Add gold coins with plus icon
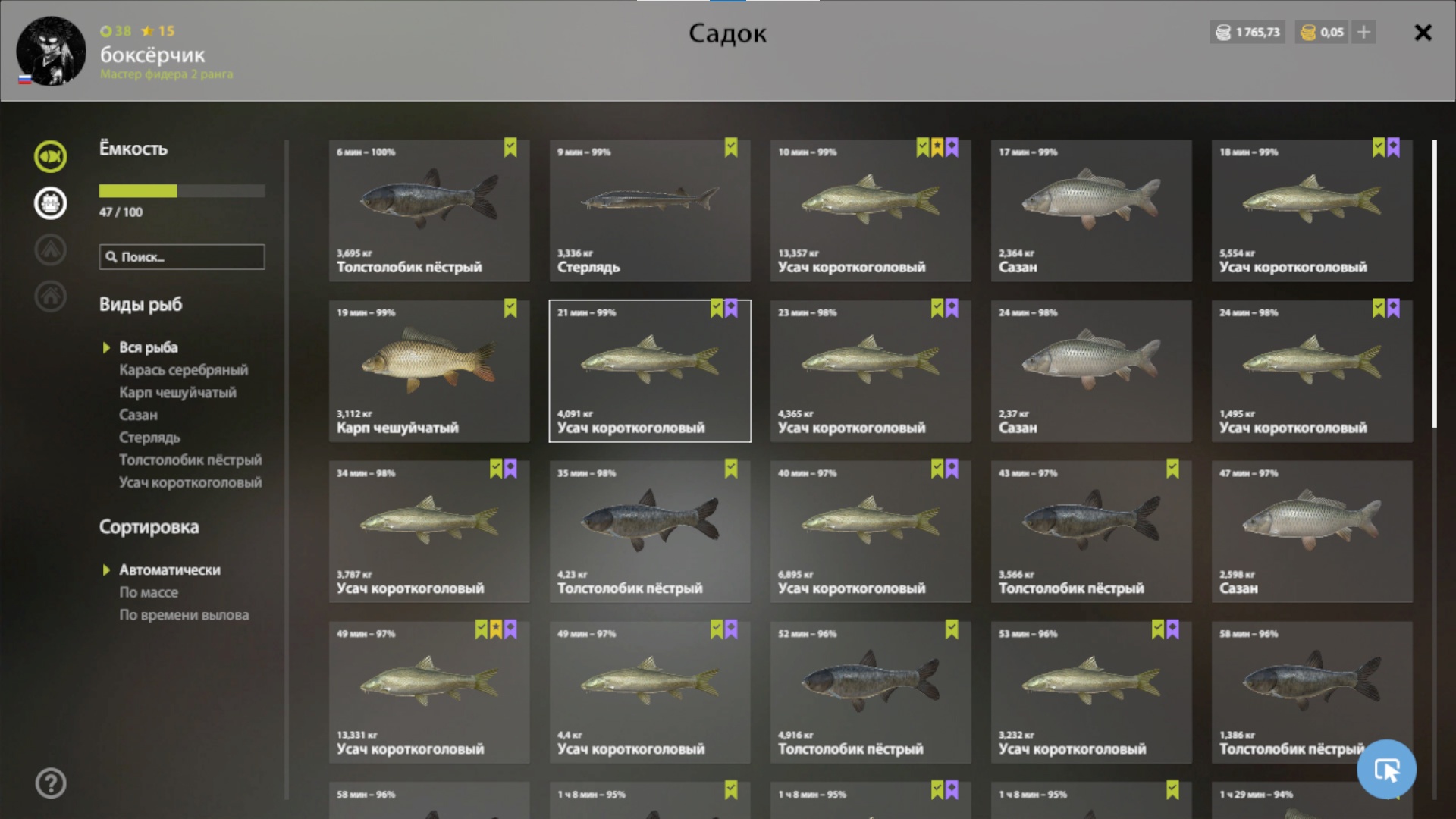Screen dimensions: 1456x819 (x=1363, y=32)
